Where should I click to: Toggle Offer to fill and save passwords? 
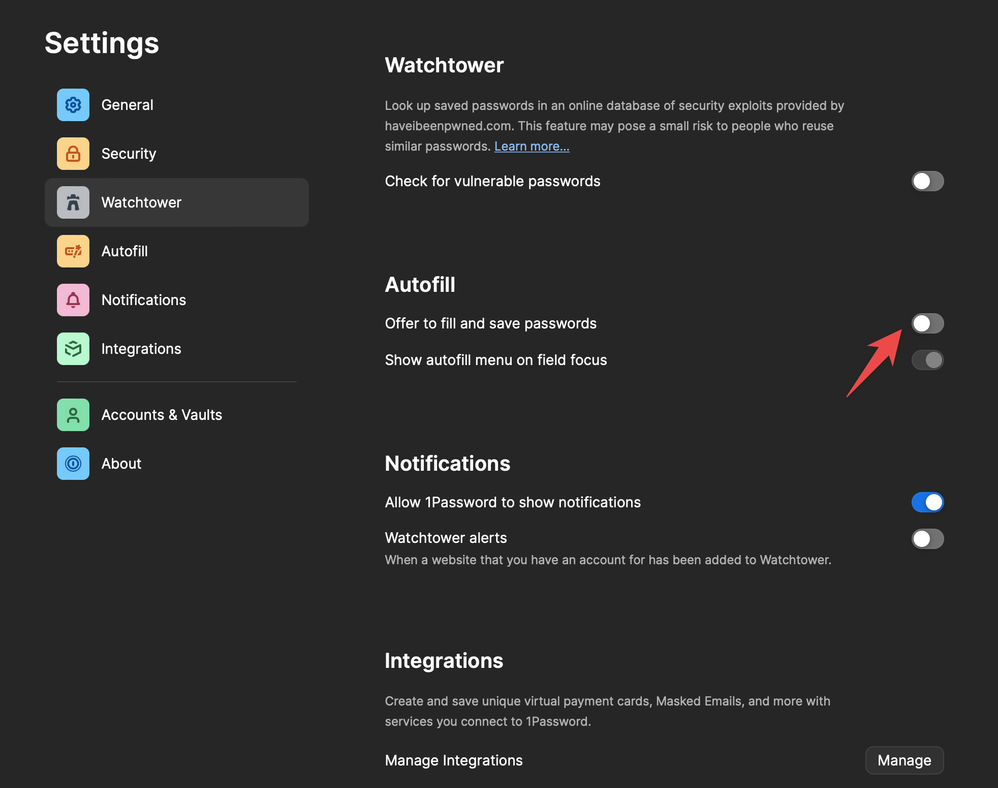tap(927, 323)
